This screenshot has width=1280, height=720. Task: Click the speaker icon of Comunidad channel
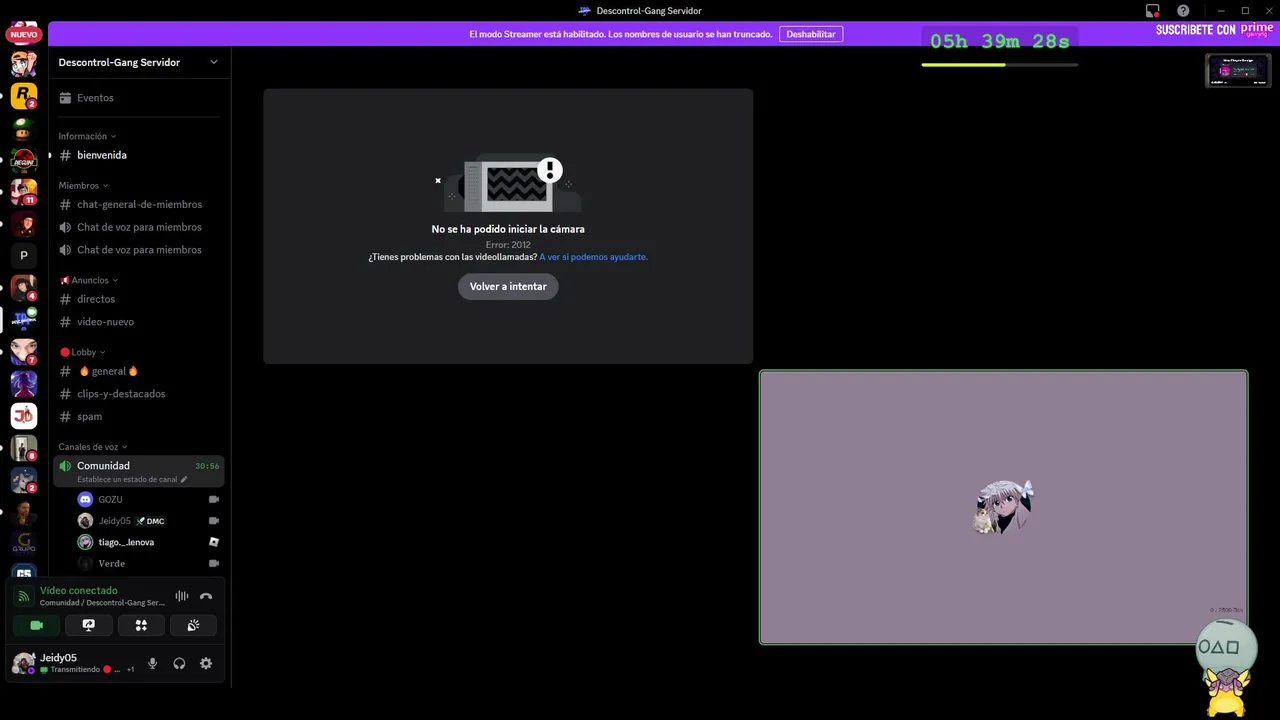[65, 466]
